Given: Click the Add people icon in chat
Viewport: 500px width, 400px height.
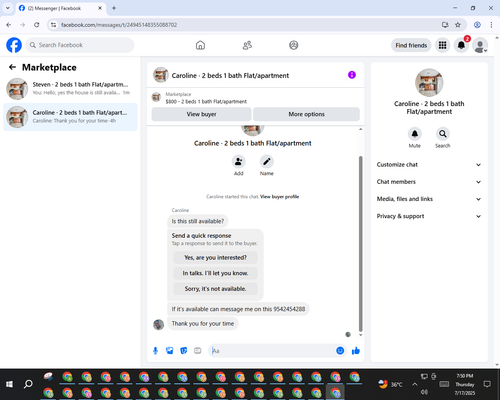Looking at the screenshot, I should click(239, 162).
